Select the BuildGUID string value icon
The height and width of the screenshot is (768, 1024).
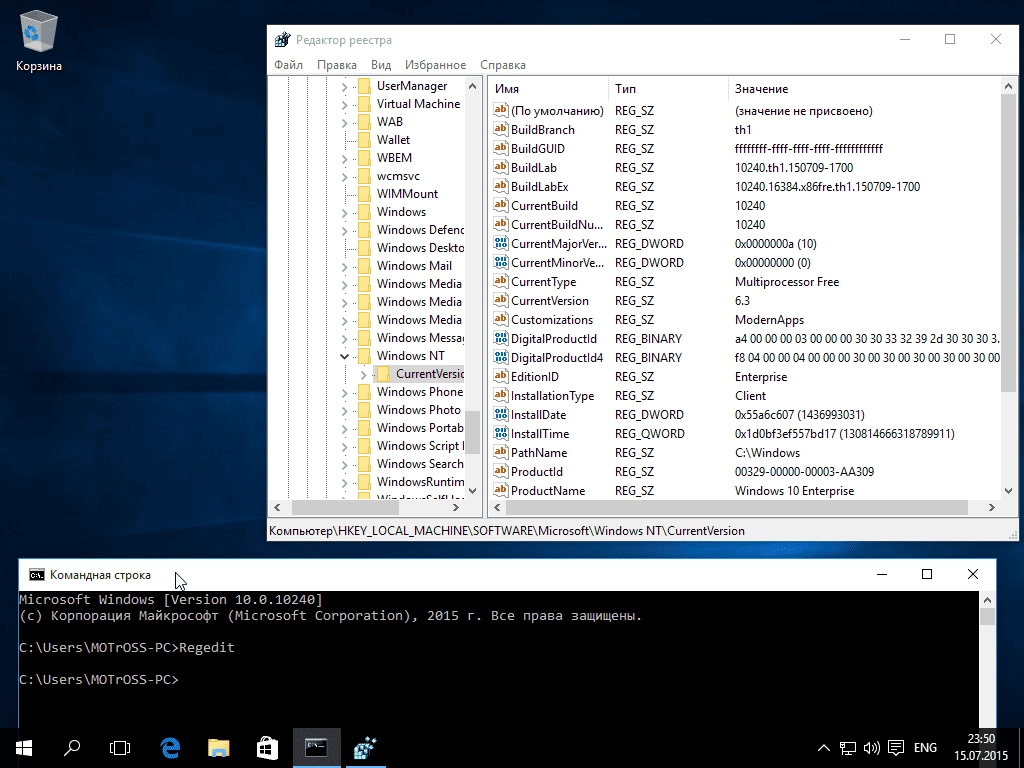click(501, 148)
